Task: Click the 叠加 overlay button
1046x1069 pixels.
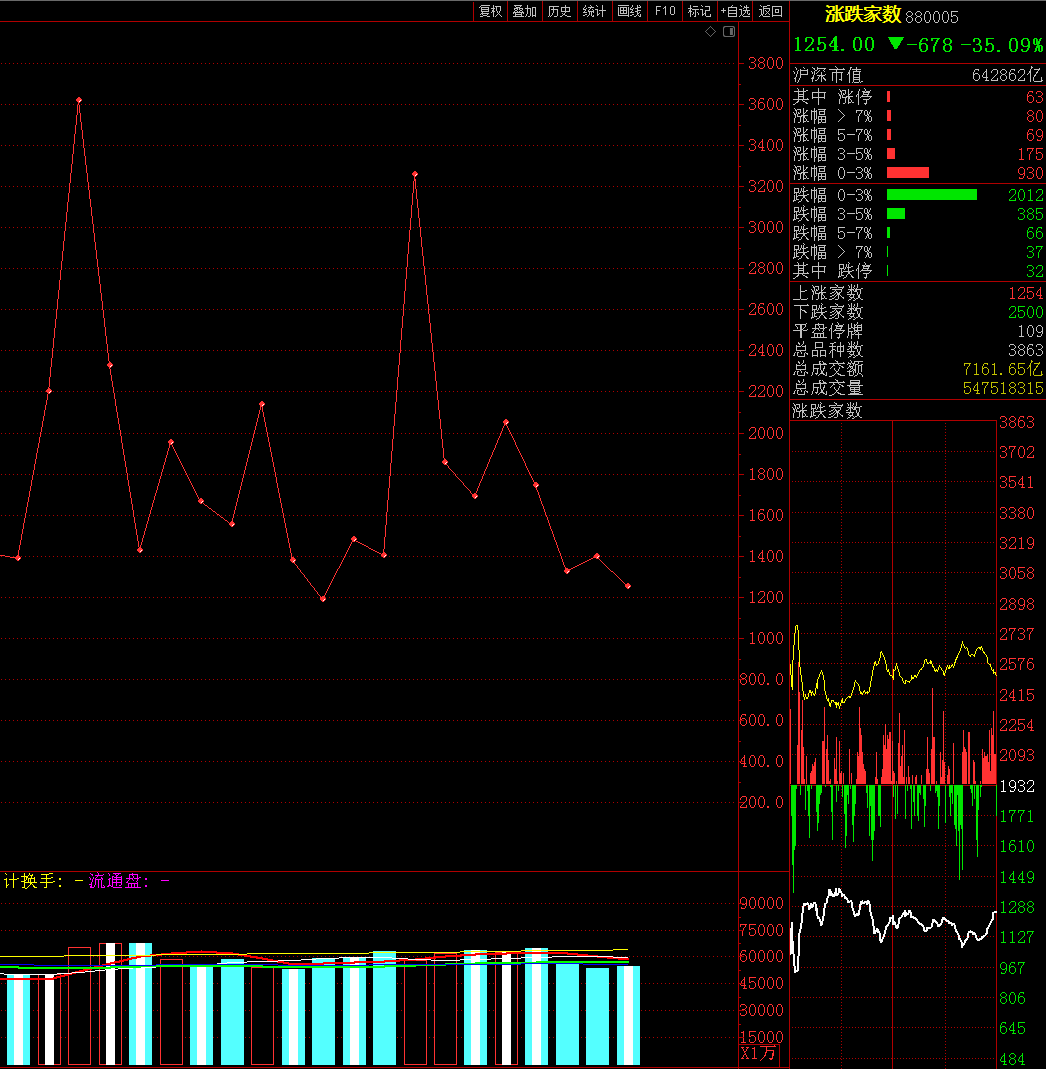Action: pos(524,11)
